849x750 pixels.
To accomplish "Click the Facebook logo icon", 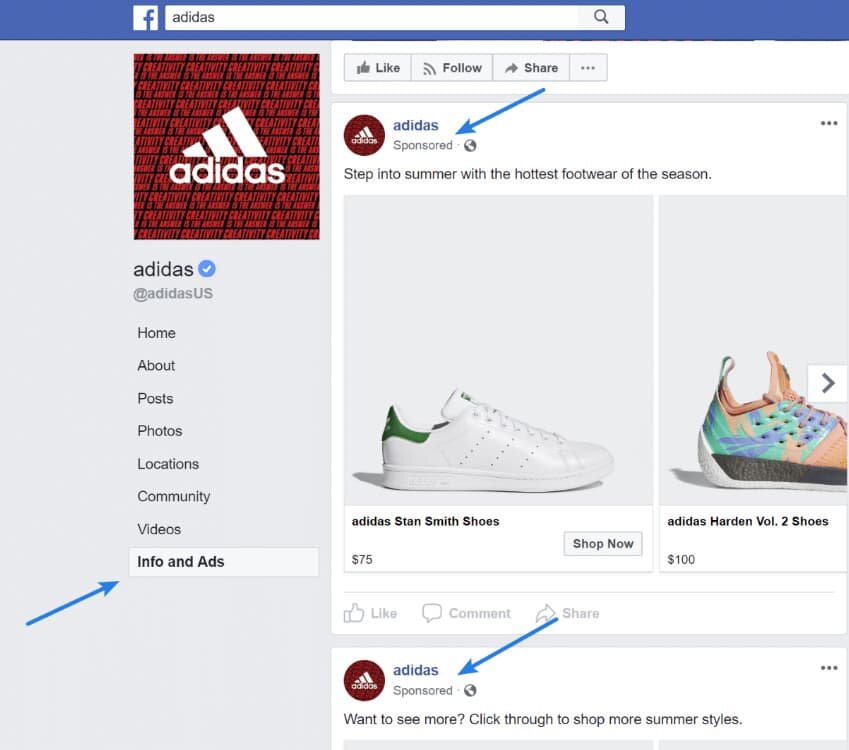I will click(145, 18).
